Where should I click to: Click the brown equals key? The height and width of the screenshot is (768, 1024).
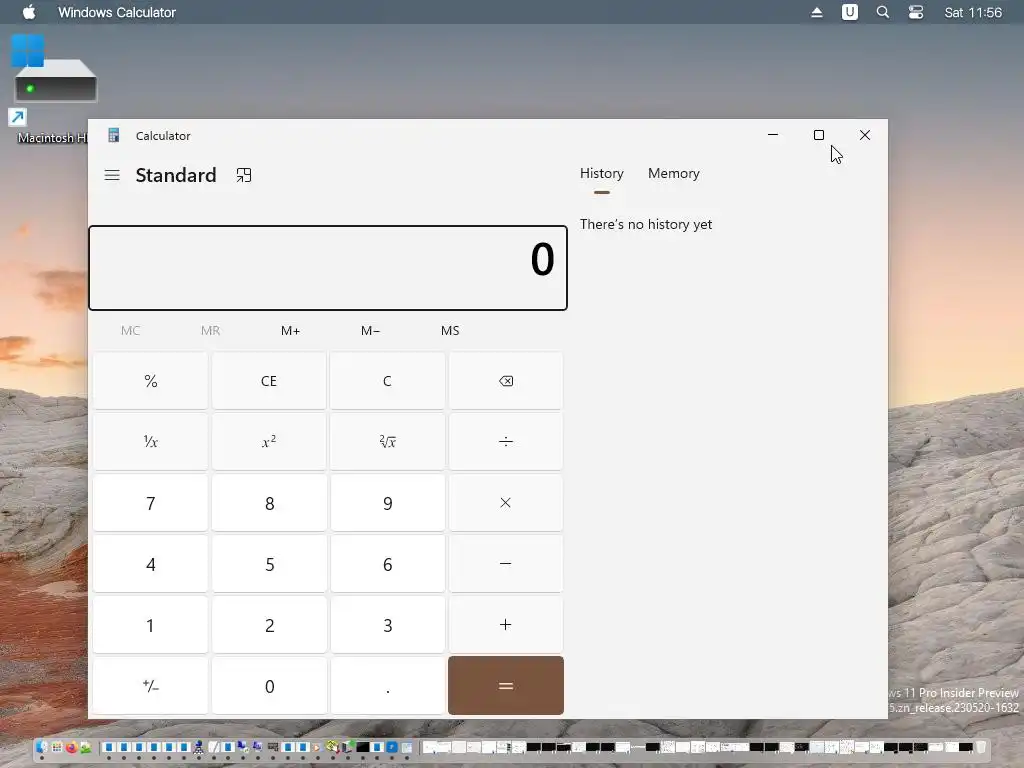point(505,686)
